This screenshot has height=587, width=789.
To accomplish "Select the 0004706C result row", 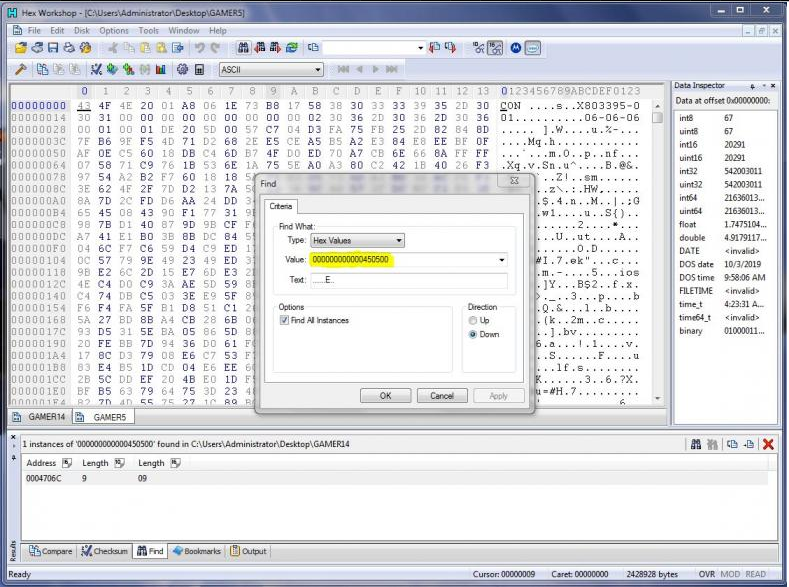I will pos(42,478).
